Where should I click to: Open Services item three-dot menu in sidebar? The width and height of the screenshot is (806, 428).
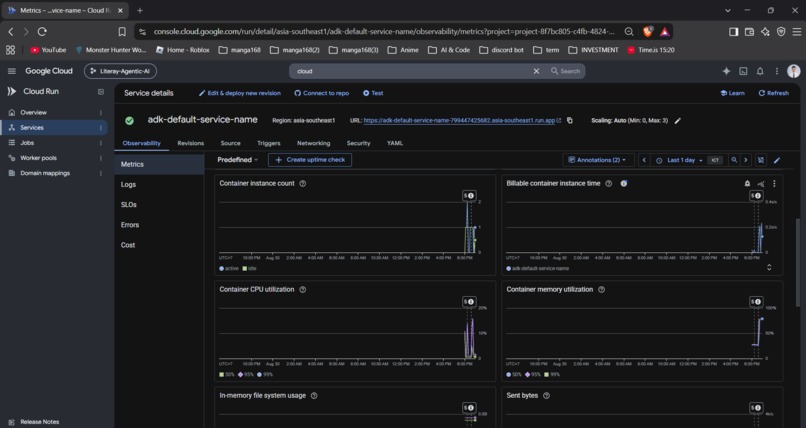click(x=101, y=127)
